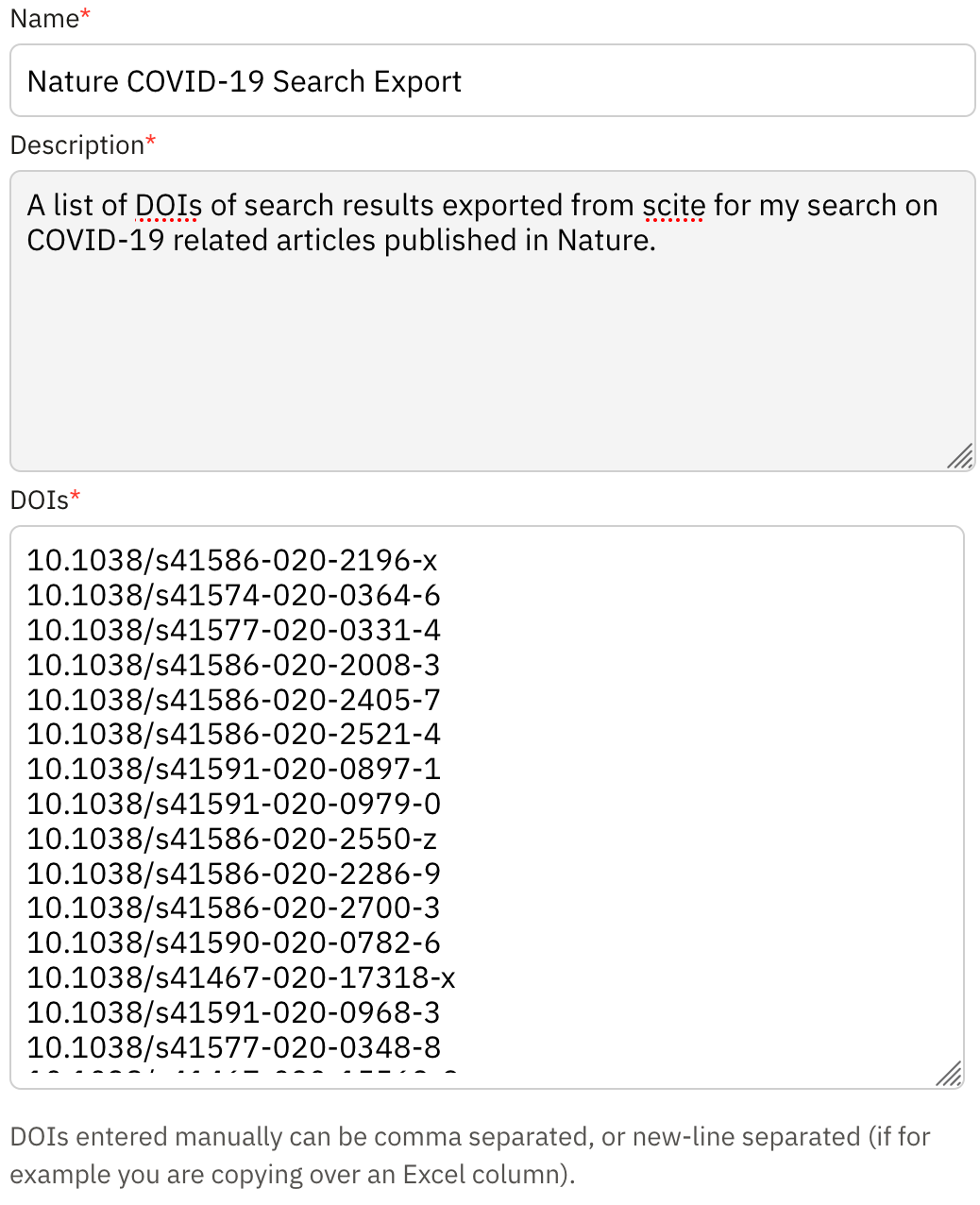The width and height of the screenshot is (980, 1205).
Task: Click DOI 10.1038/s41577-020-0348-8
Action: click(x=233, y=1047)
